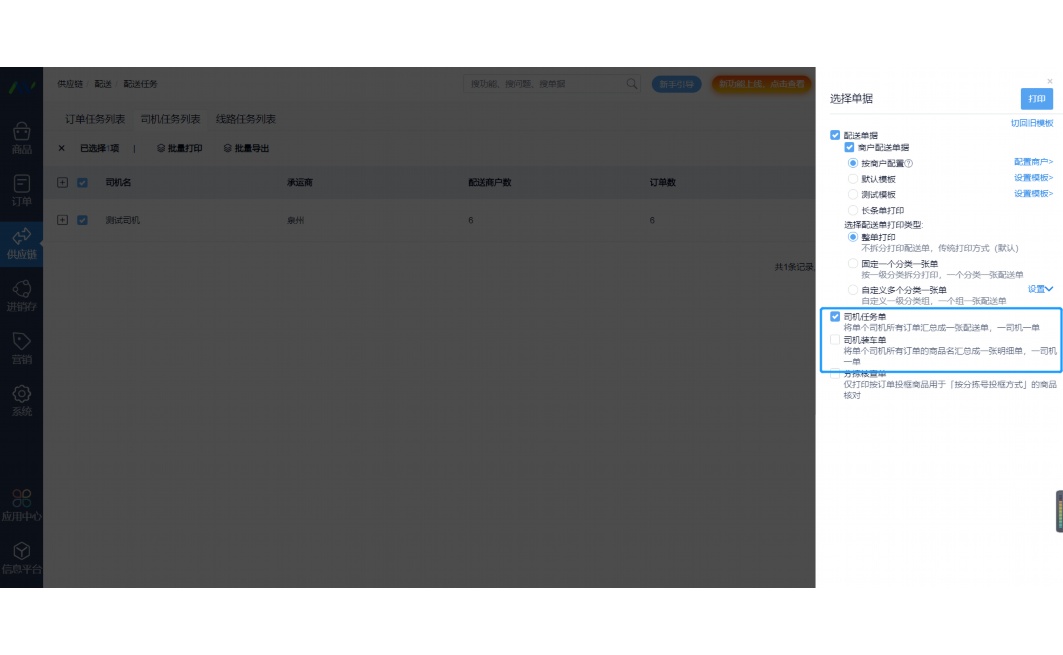1063x655 pixels.
Task: Expand 设置 dropdown for custom categories
Action: (1041, 289)
